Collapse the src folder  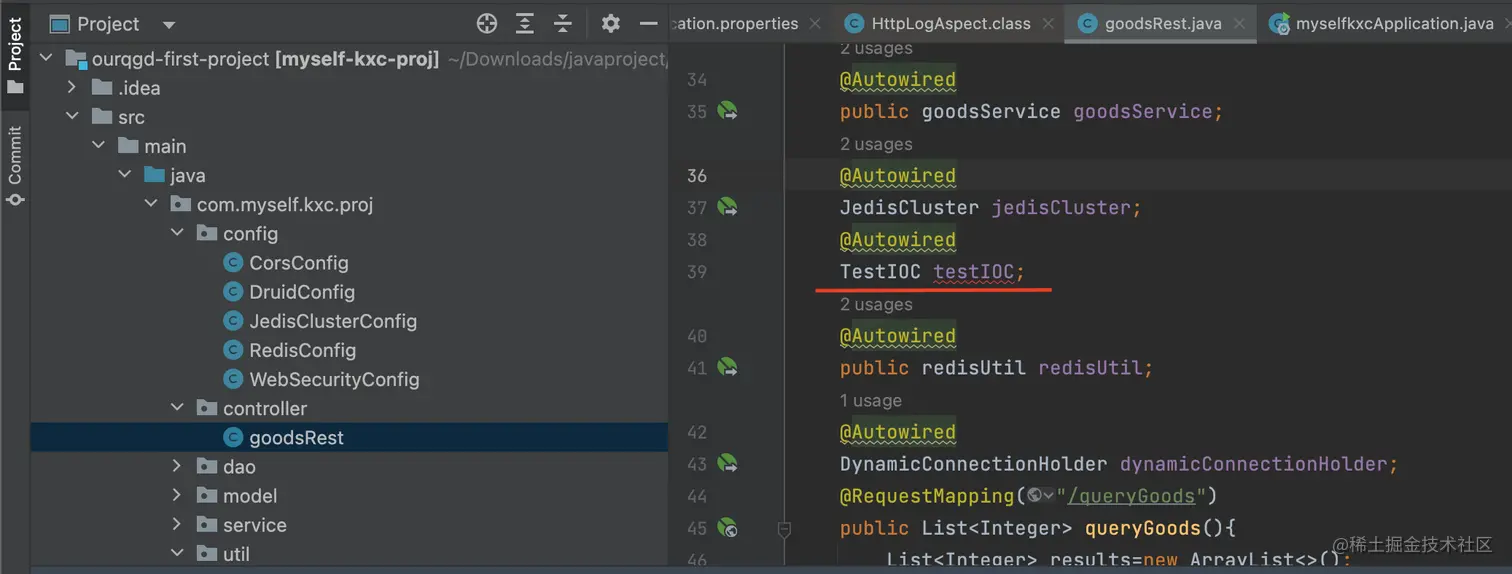72,117
